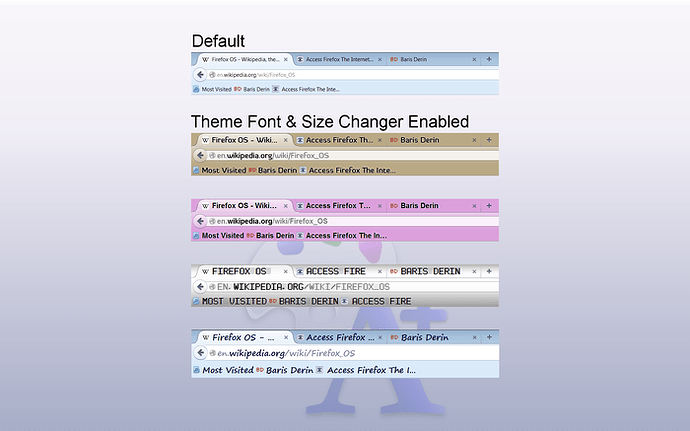Screen dimensions: 690x431
Task: Open Access Firefox The In bookmark in pink toolbar
Action: pyautogui.click(x=342, y=236)
